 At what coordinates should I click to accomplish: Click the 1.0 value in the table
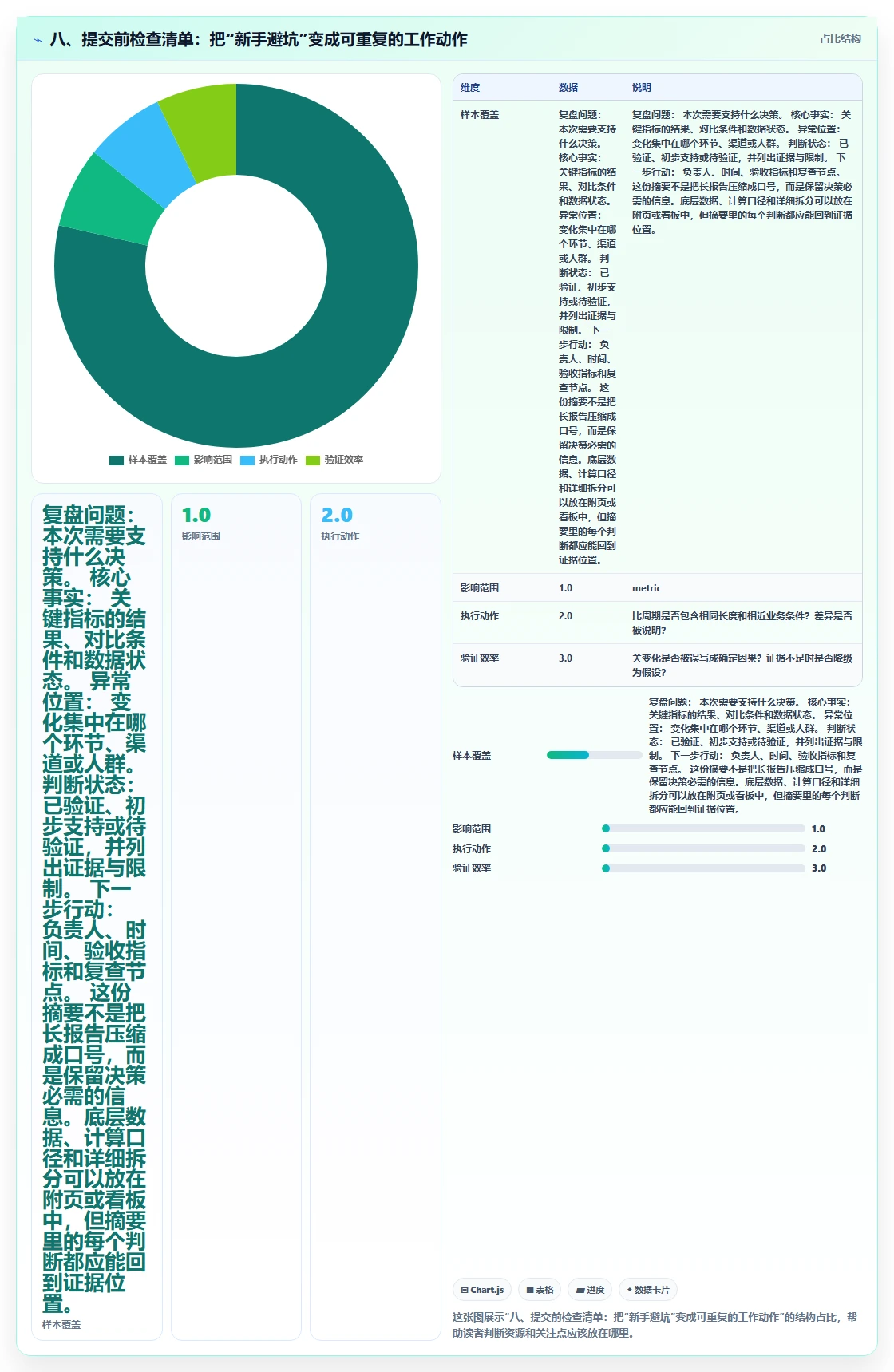tap(565, 588)
